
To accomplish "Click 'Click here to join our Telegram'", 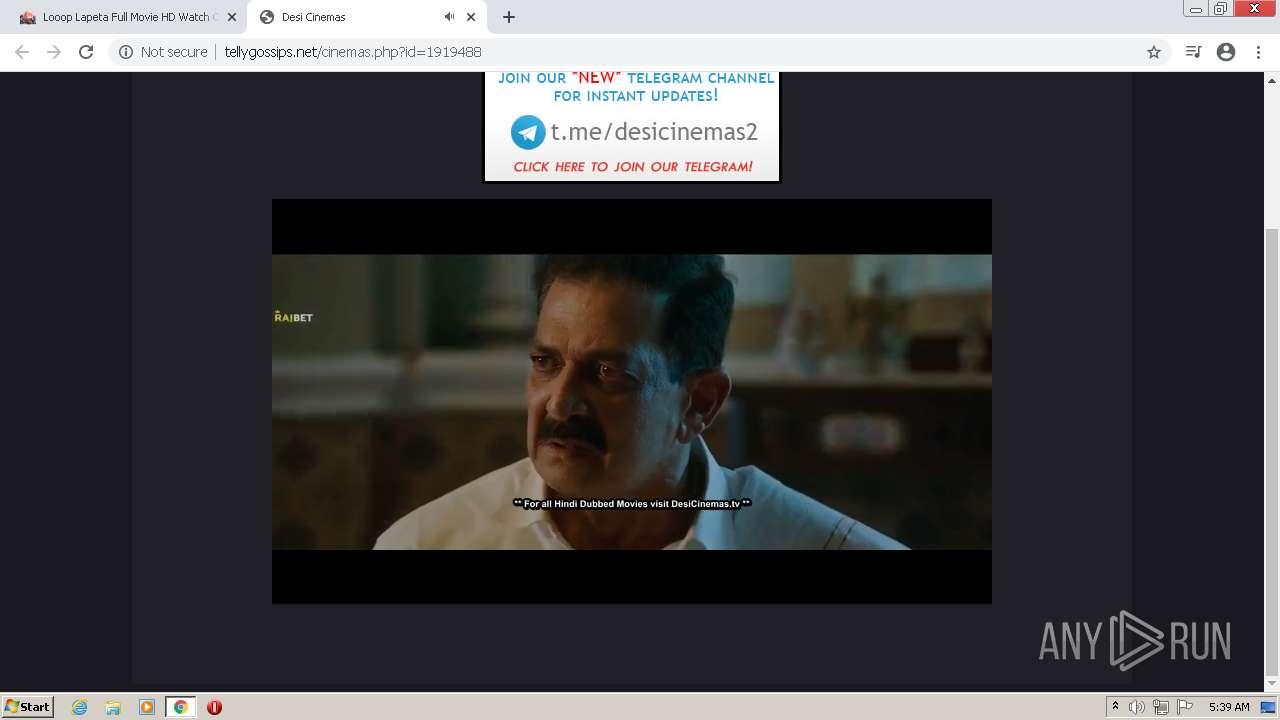I will tap(633, 167).
